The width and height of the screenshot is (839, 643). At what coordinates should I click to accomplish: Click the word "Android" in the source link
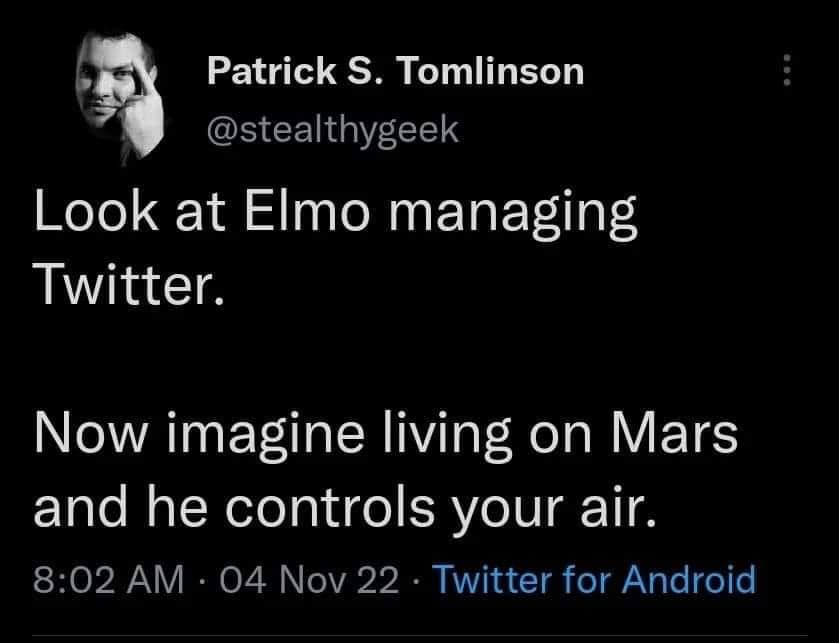pyautogui.click(x=689, y=579)
